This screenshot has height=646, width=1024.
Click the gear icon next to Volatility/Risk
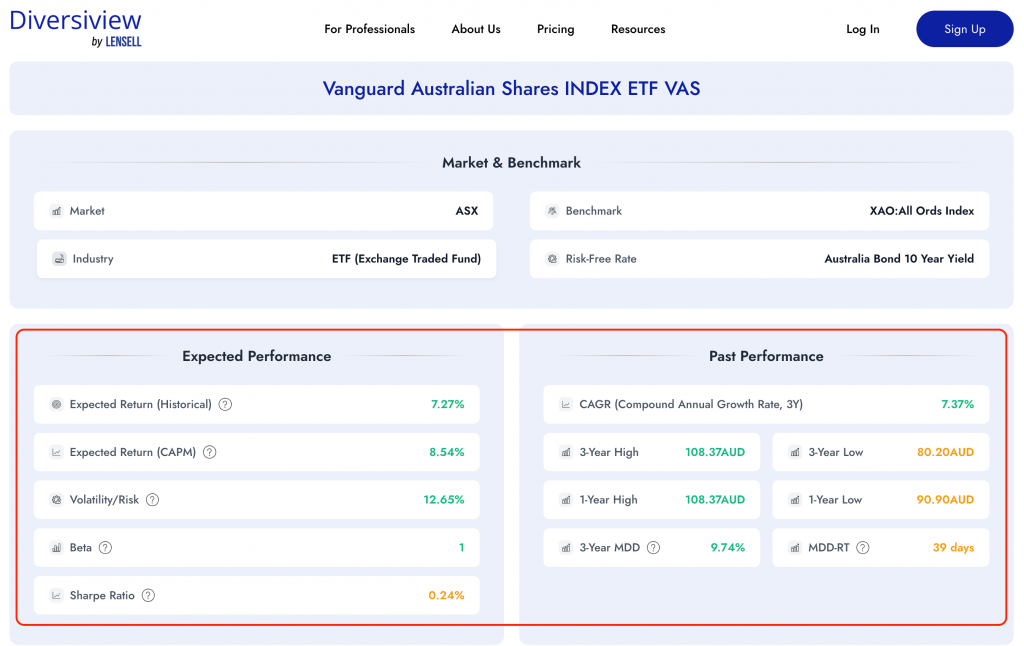[x=55, y=500]
